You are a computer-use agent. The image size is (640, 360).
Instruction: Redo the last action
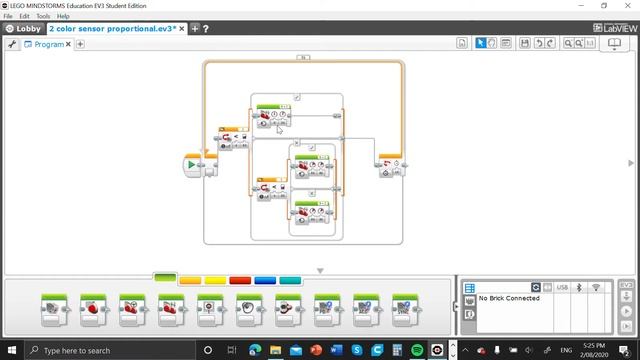[550, 43]
